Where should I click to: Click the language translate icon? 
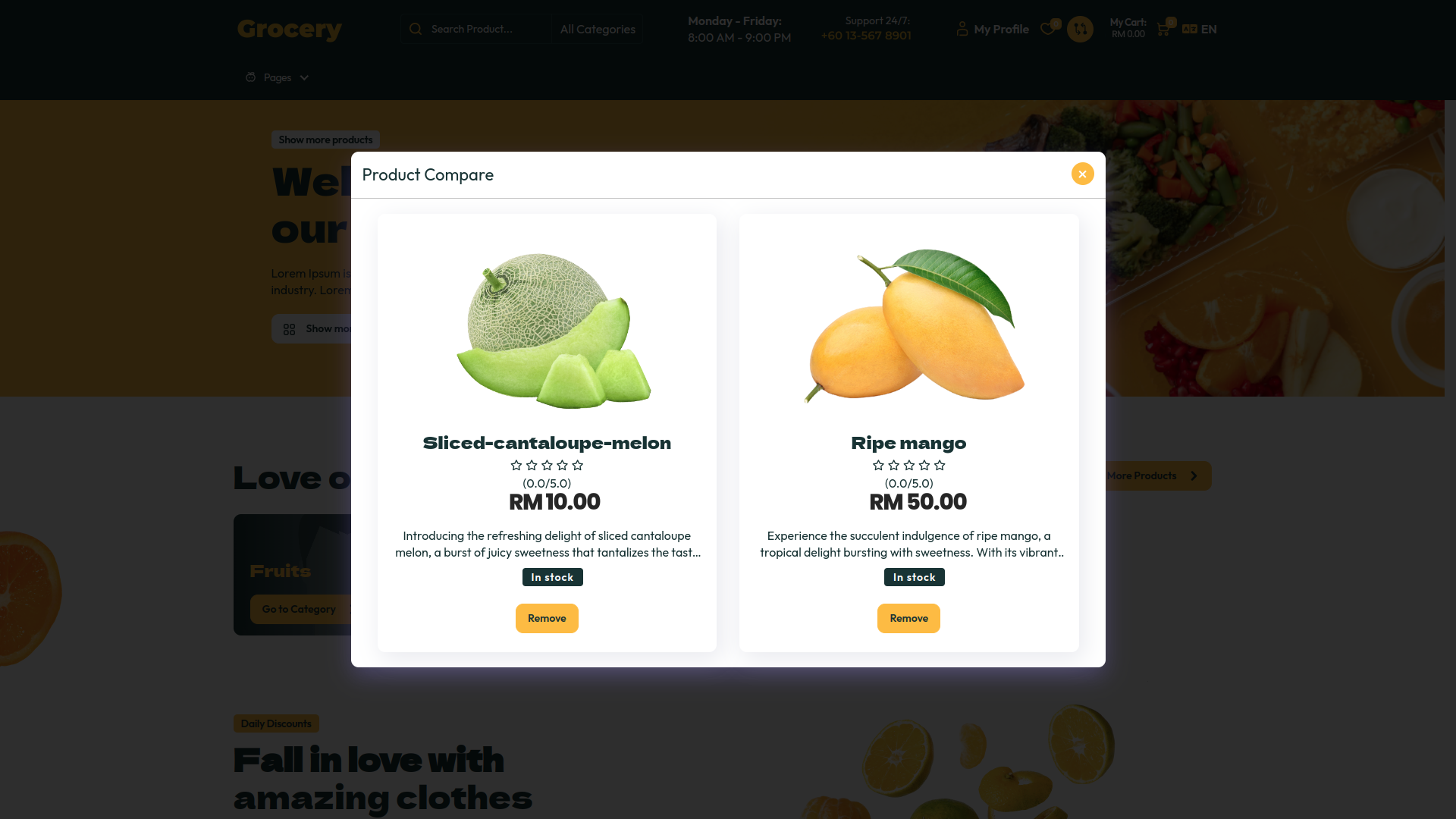(x=1189, y=29)
